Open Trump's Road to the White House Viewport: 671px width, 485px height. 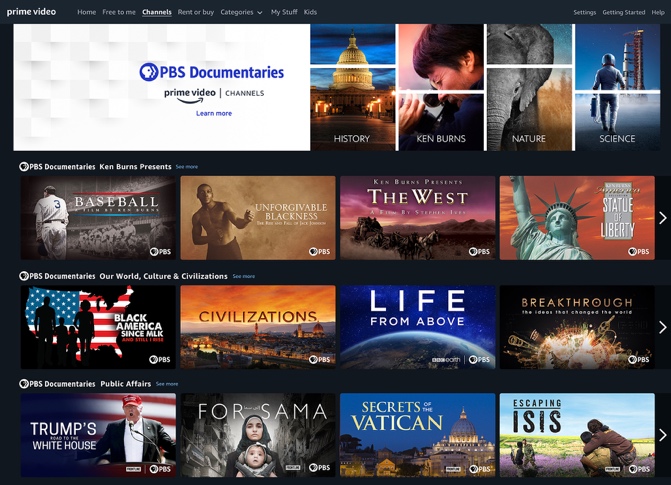(x=98, y=435)
